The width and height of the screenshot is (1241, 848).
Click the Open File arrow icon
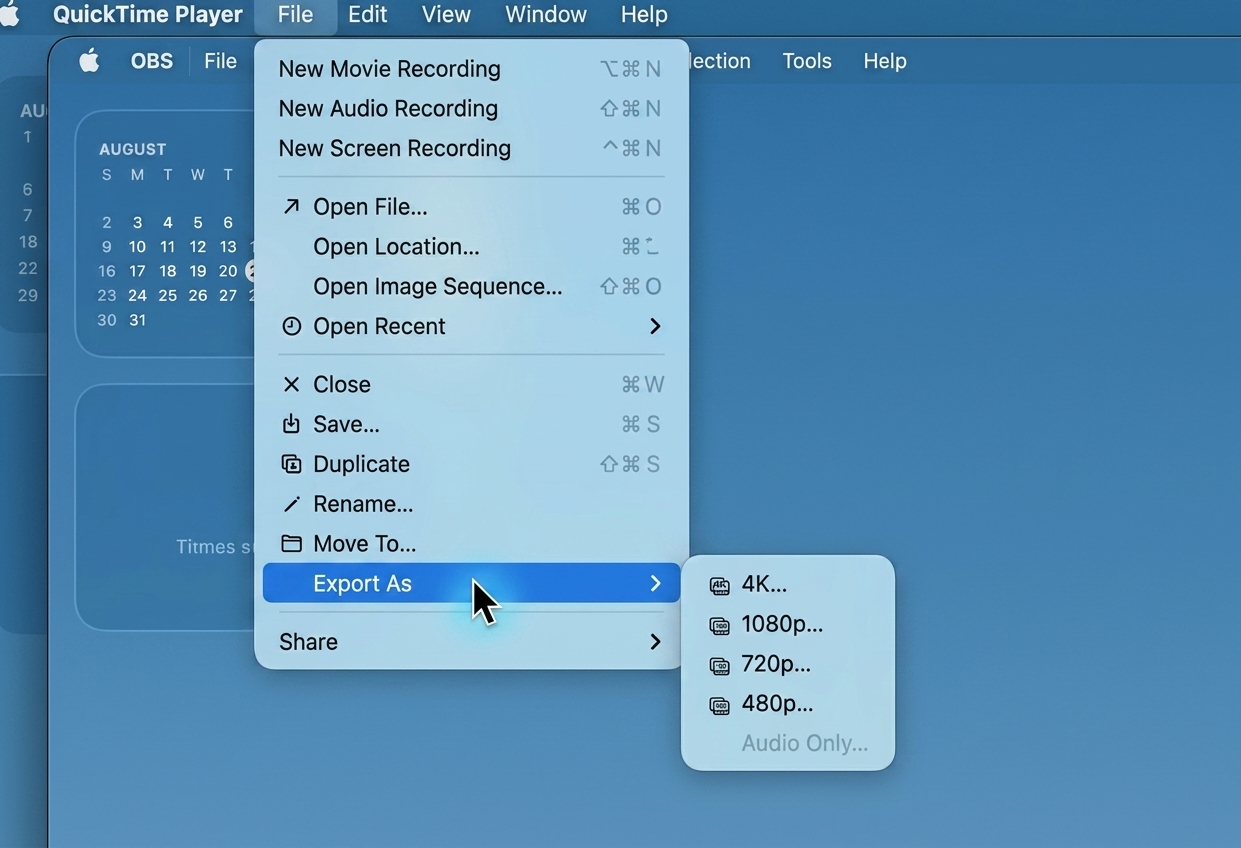click(x=291, y=207)
